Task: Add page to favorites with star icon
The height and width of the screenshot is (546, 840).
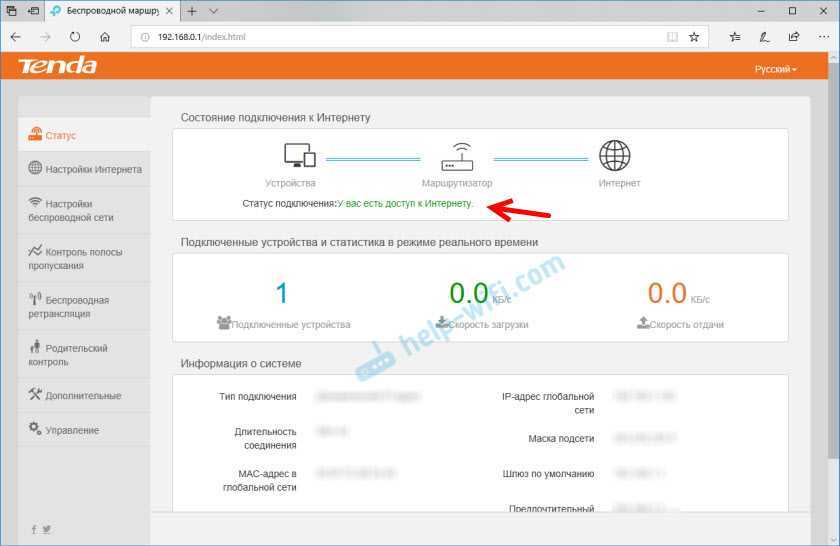Action: pos(693,37)
